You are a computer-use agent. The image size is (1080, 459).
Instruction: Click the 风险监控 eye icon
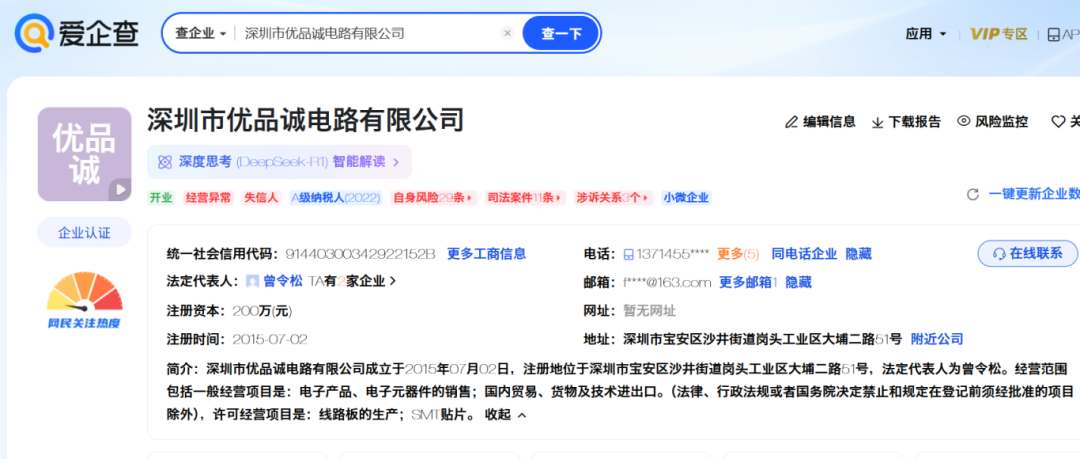964,121
